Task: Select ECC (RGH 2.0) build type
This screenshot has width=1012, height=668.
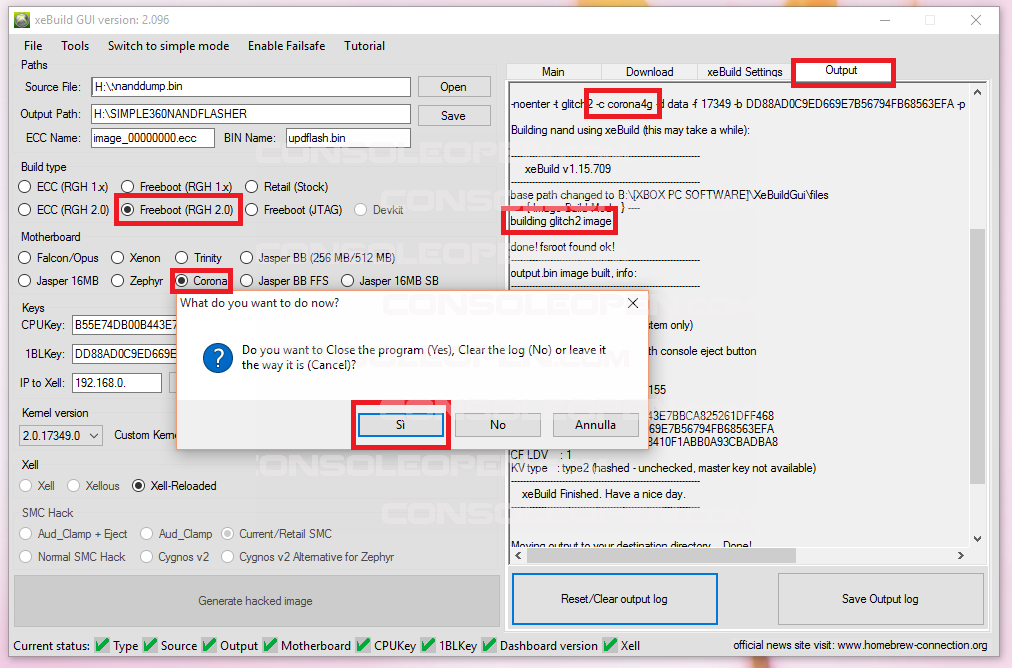Action: tap(25, 210)
